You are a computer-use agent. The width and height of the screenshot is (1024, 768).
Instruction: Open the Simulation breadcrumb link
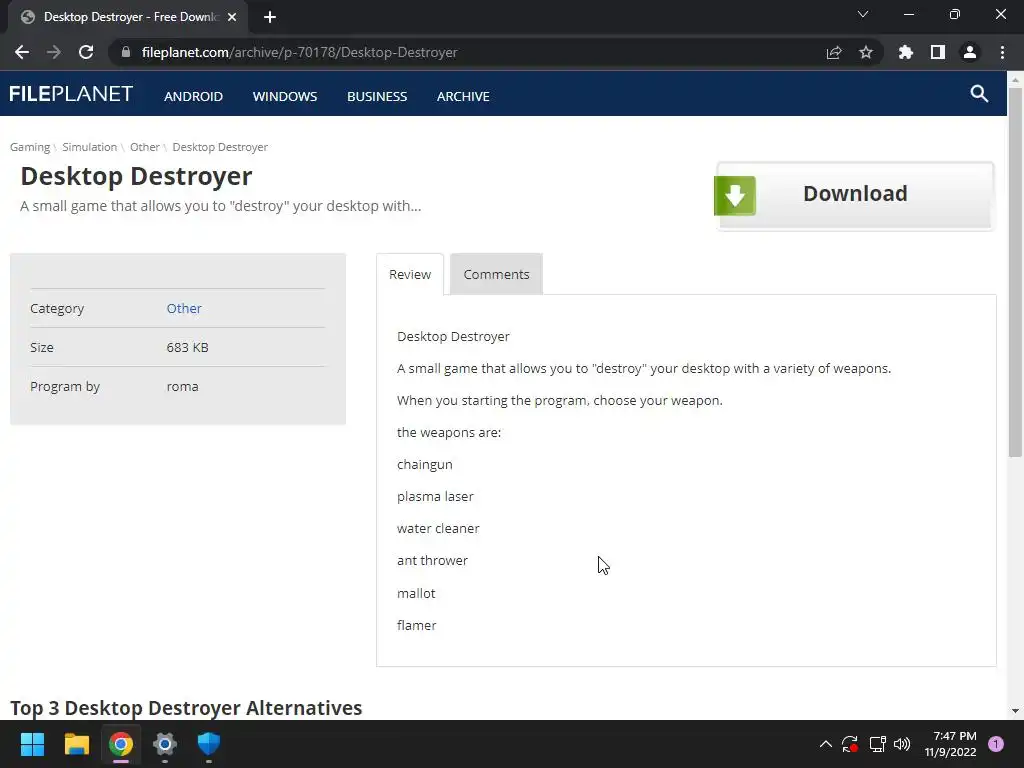tap(89, 147)
